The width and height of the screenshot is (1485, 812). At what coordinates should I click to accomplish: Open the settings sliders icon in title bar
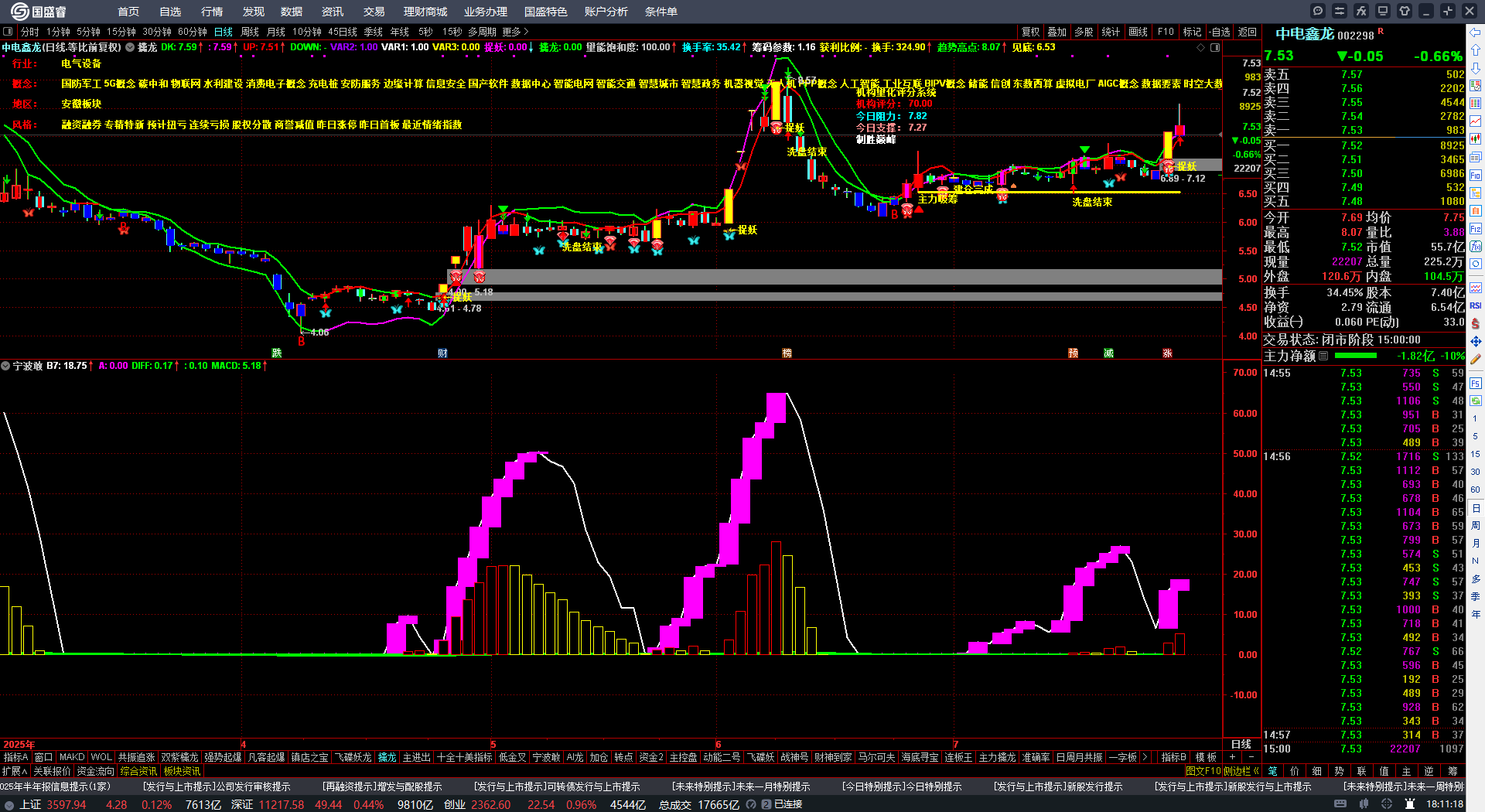coord(1340,11)
